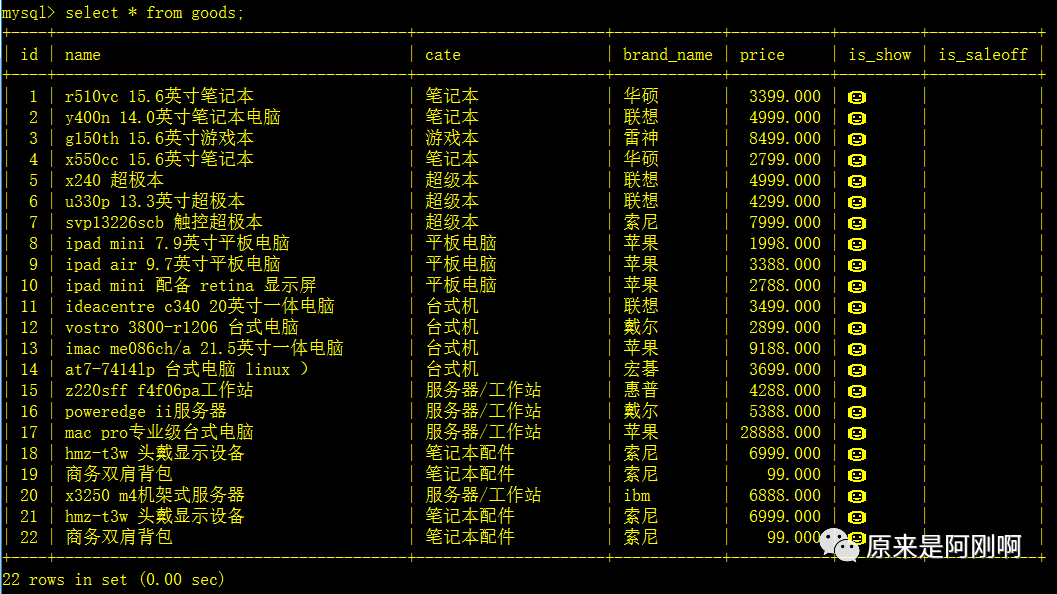
Task: Click the price value 1998.000
Action: click(785, 243)
